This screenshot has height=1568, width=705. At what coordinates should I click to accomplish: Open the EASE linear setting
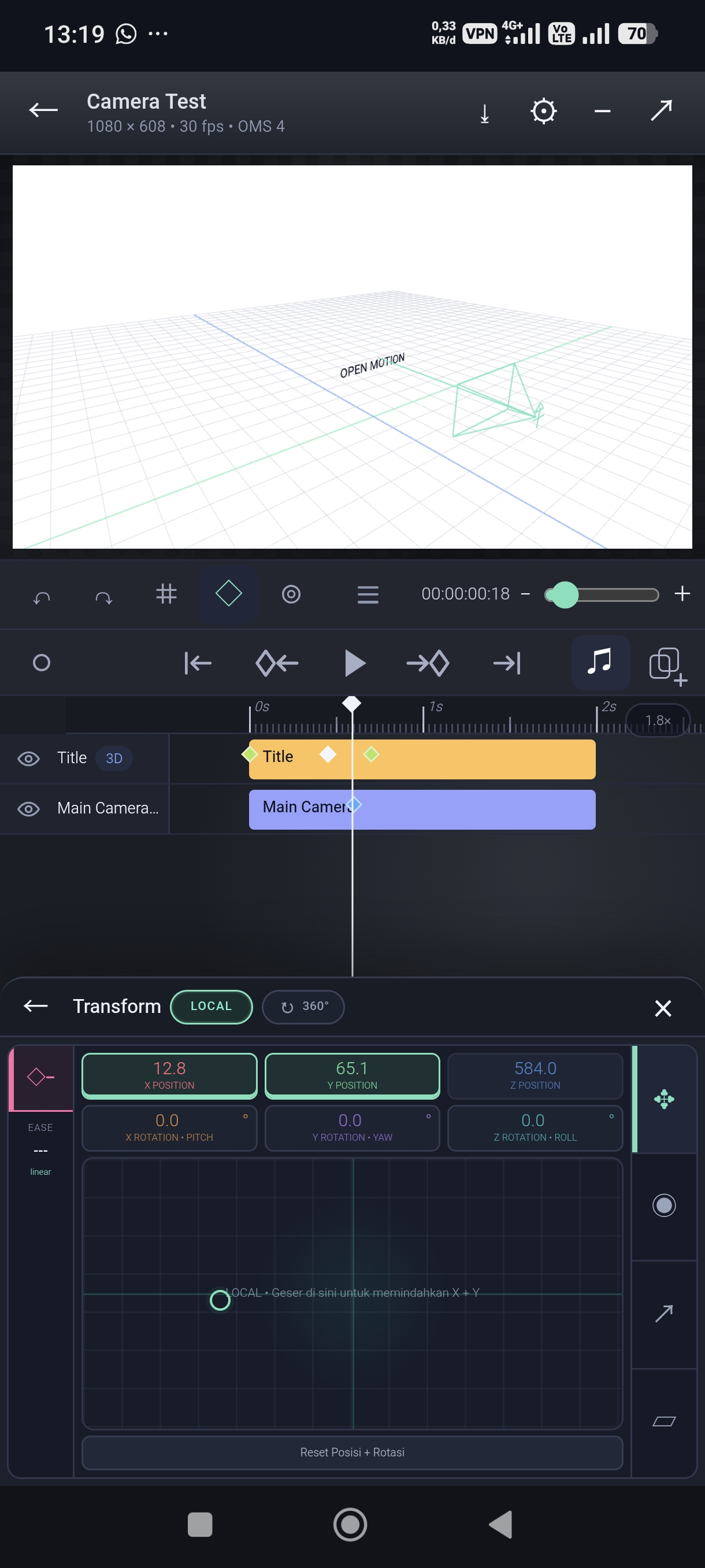click(x=41, y=1149)
